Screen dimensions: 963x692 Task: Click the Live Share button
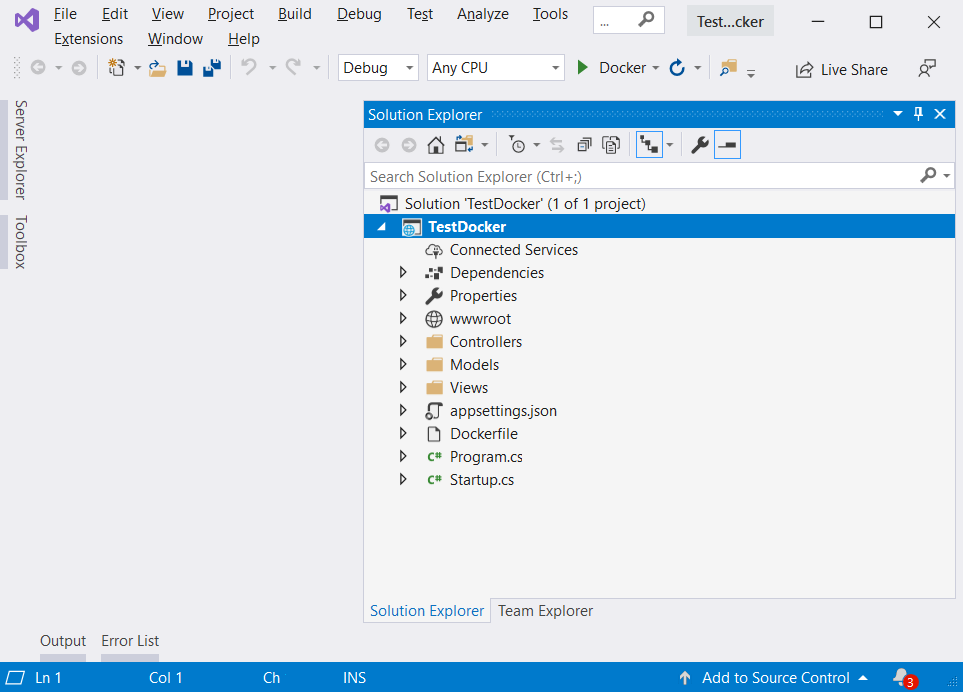[841, 69]
